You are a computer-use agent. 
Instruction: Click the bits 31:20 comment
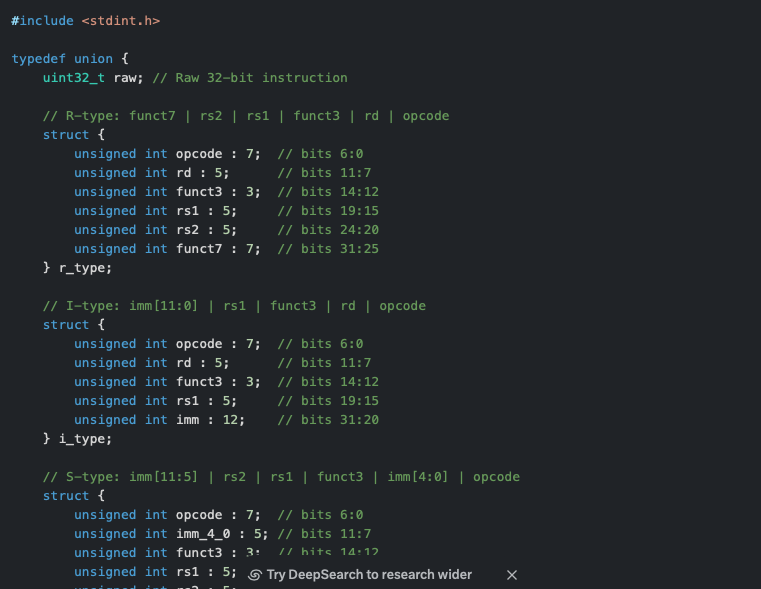coord(328,420)
